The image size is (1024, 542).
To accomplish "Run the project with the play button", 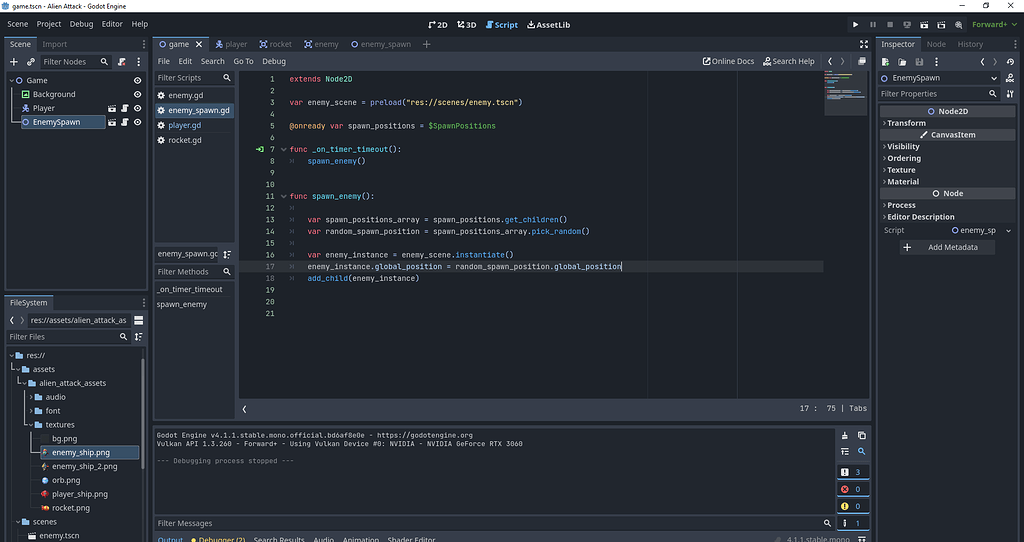I will [855, 24].
